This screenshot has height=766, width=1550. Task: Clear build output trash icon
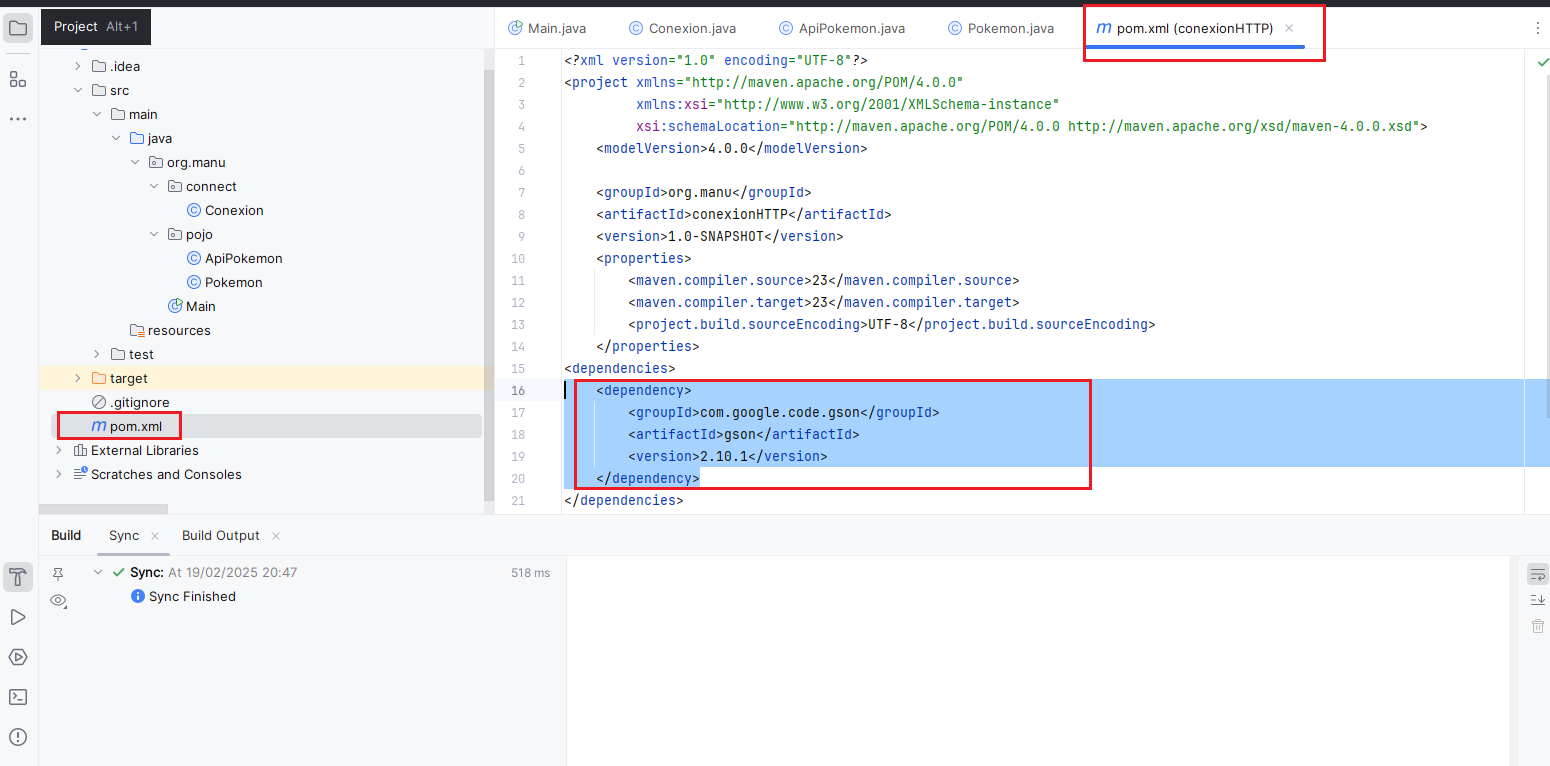pyautogui.click(x=1538, y=626)
